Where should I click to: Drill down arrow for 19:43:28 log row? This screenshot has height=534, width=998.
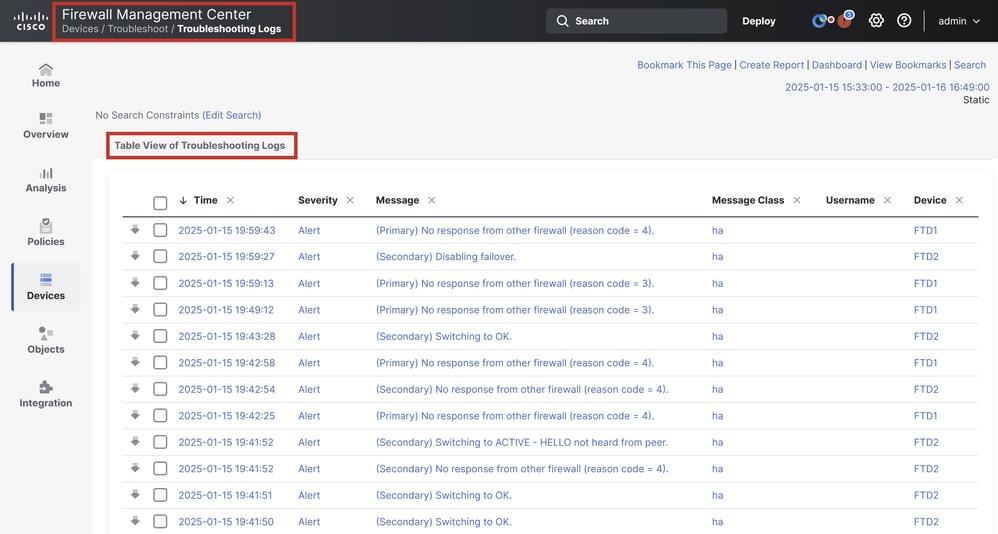coord(135,335)
